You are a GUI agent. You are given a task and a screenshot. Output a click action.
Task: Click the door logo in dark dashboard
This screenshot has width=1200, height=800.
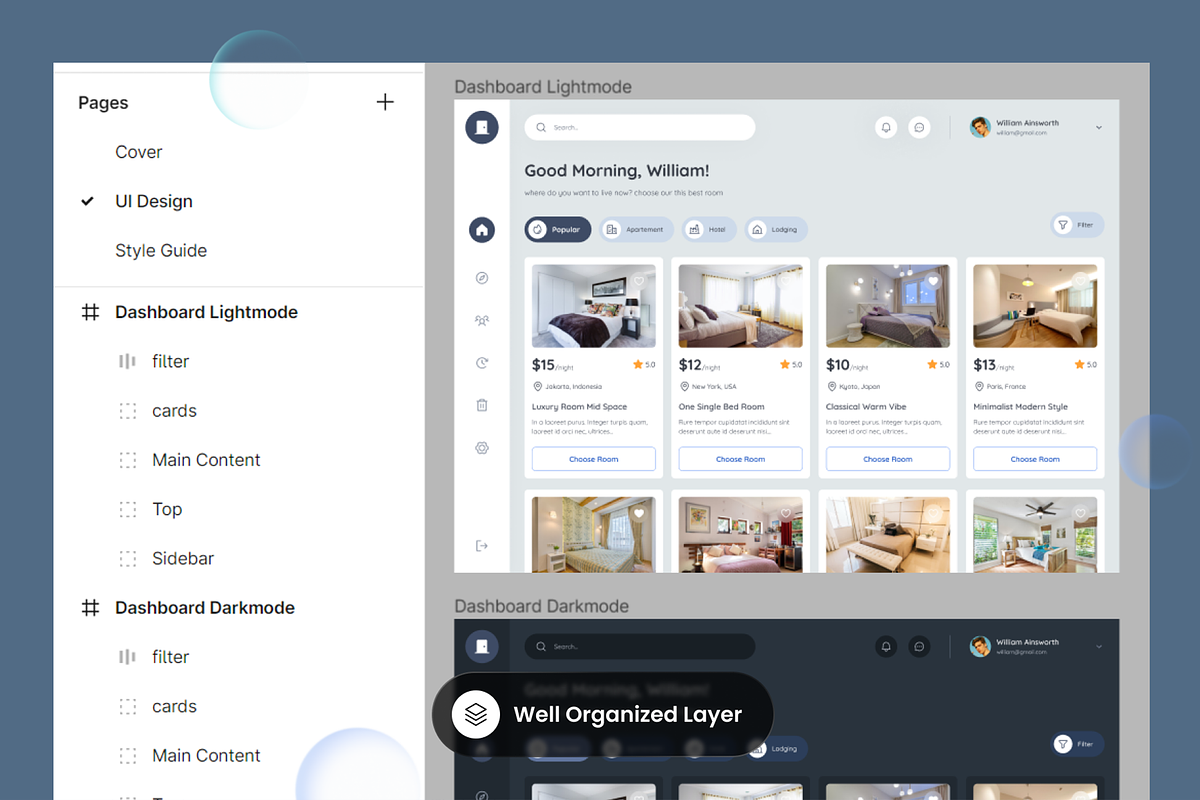(x=482, y=646)
